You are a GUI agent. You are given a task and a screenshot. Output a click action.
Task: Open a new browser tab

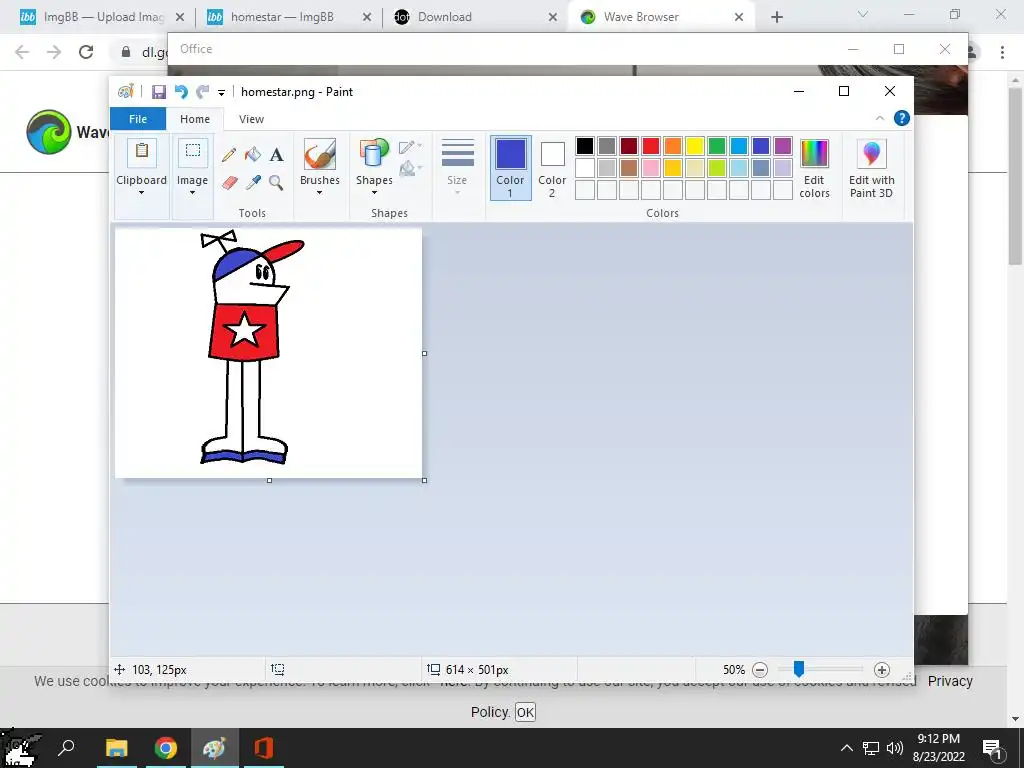click(x=776, y=17)
